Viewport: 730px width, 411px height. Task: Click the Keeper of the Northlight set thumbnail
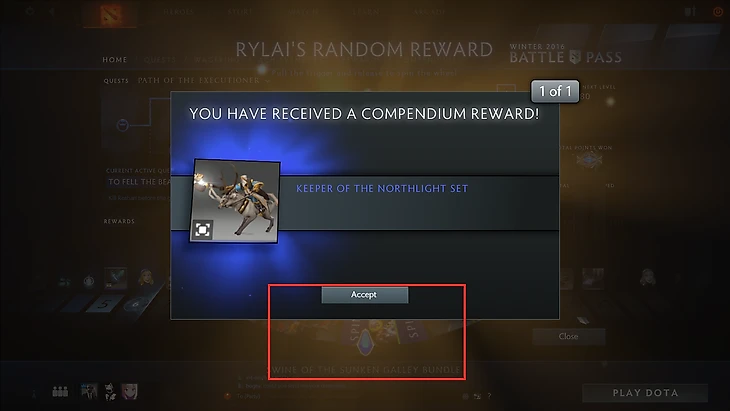click(235, 201)
